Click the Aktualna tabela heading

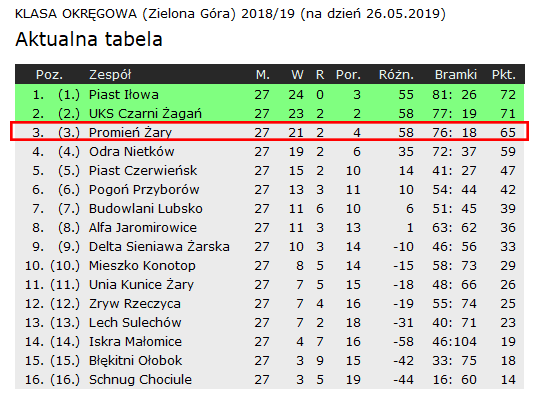[x=89, y=39]
